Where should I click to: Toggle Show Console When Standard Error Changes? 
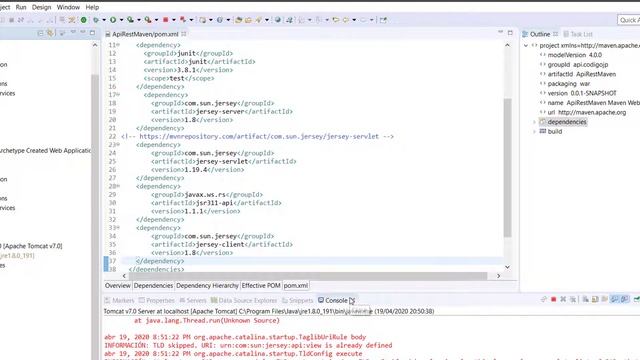624,300
